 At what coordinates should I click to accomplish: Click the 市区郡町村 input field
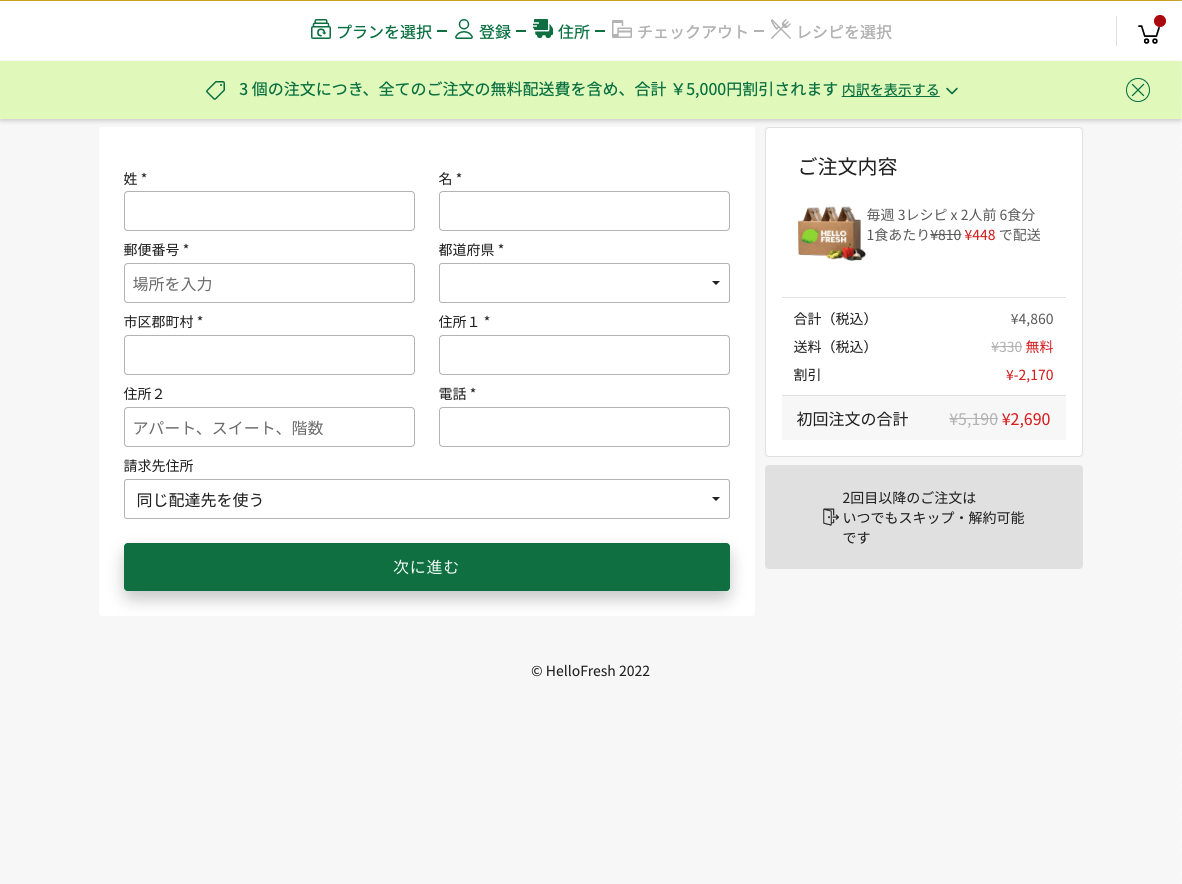tap(269, 355)
